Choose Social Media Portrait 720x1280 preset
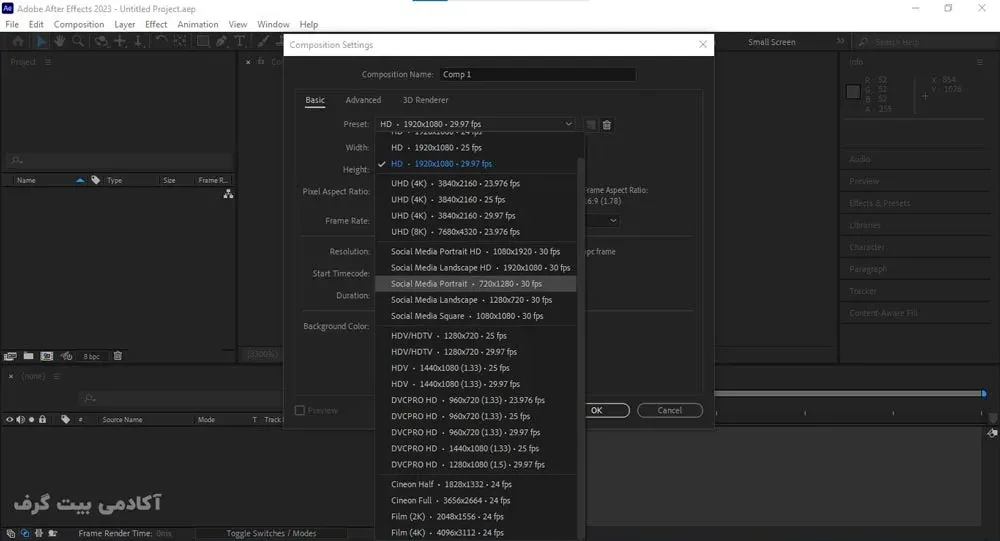Viewport: 1000px width, 541px height. 476,284
